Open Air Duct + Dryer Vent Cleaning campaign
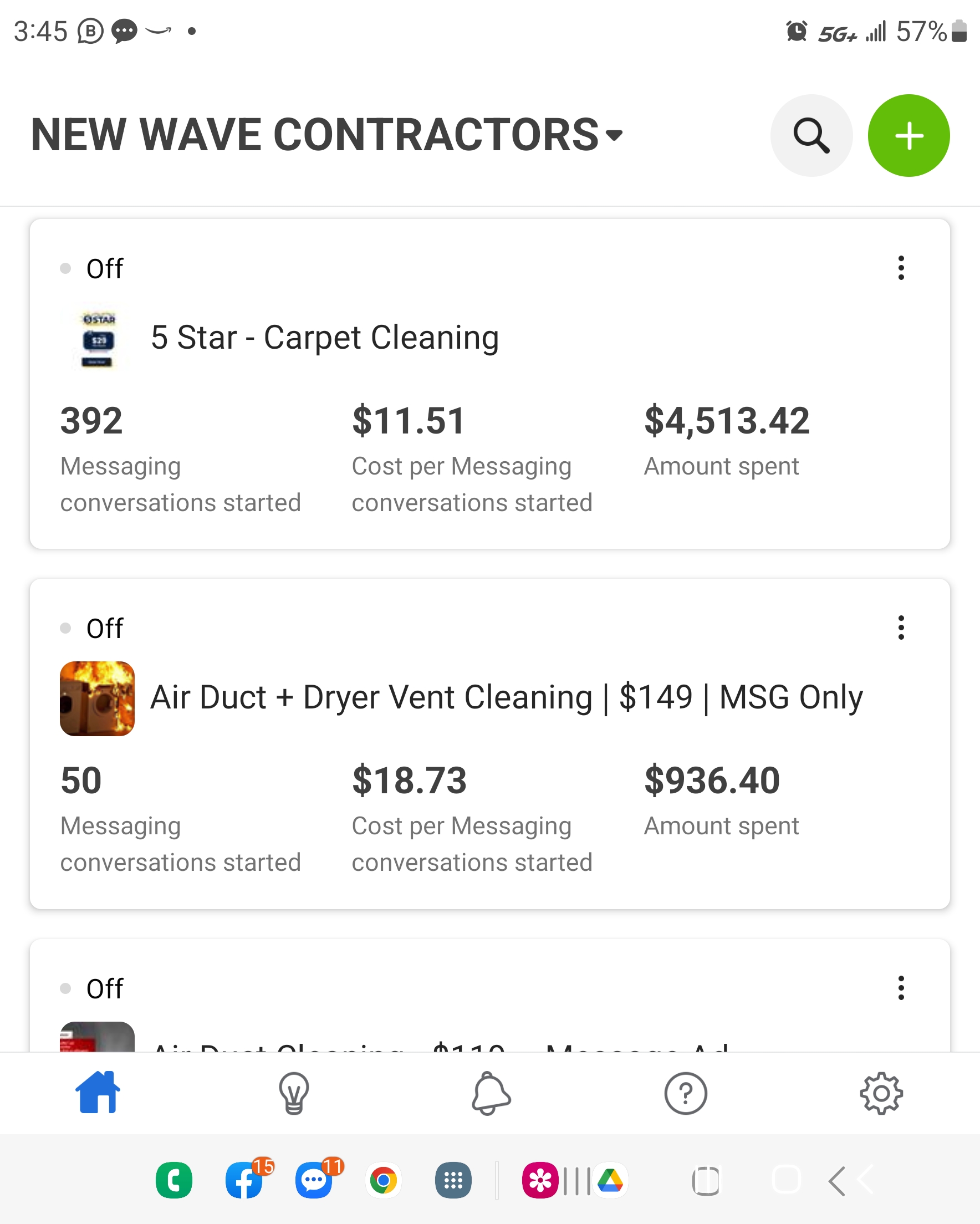This screenshot has height=1224, width=980. 507,698
